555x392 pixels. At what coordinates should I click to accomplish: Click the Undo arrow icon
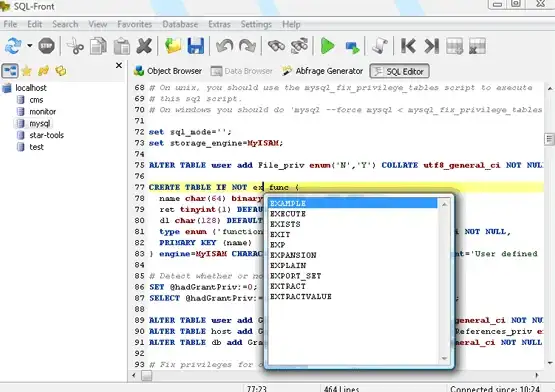(224, 46)
